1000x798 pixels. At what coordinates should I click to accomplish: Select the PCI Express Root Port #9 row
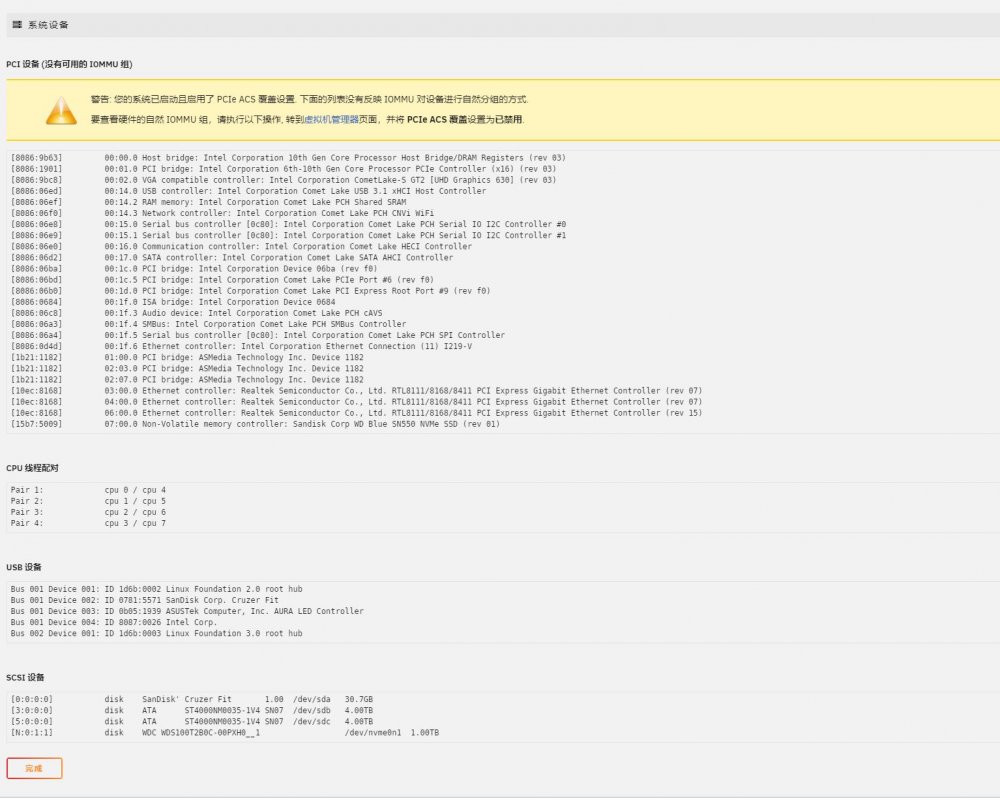pos(251,291)
